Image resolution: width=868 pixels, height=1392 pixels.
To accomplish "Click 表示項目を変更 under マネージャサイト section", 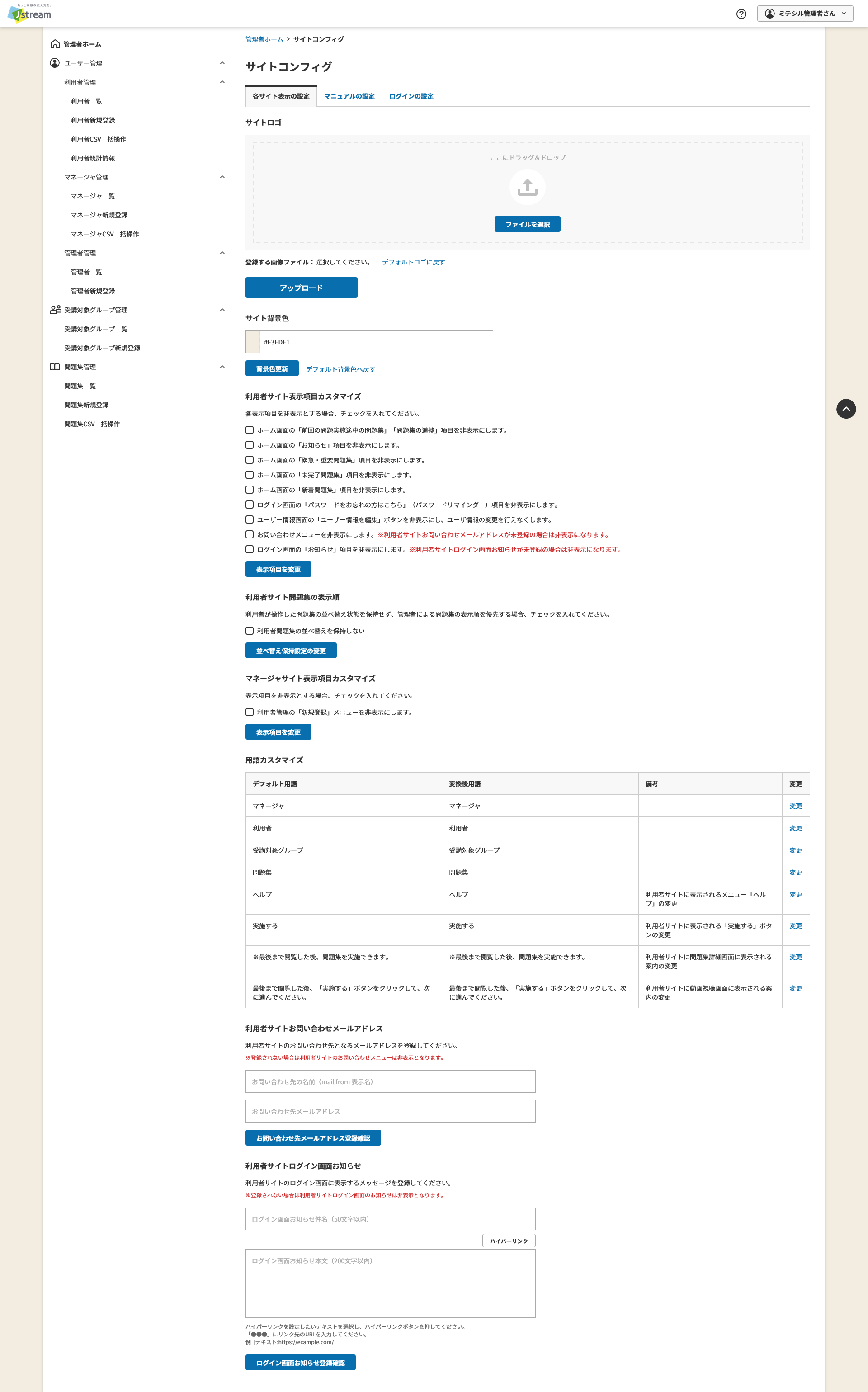I will (x=278, y=732).
